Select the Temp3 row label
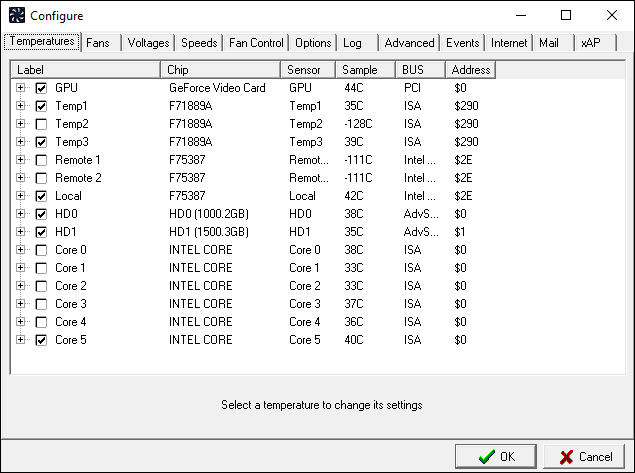Image resolution: width=635 pixels, height=473 pixels. tap(72, 142)
